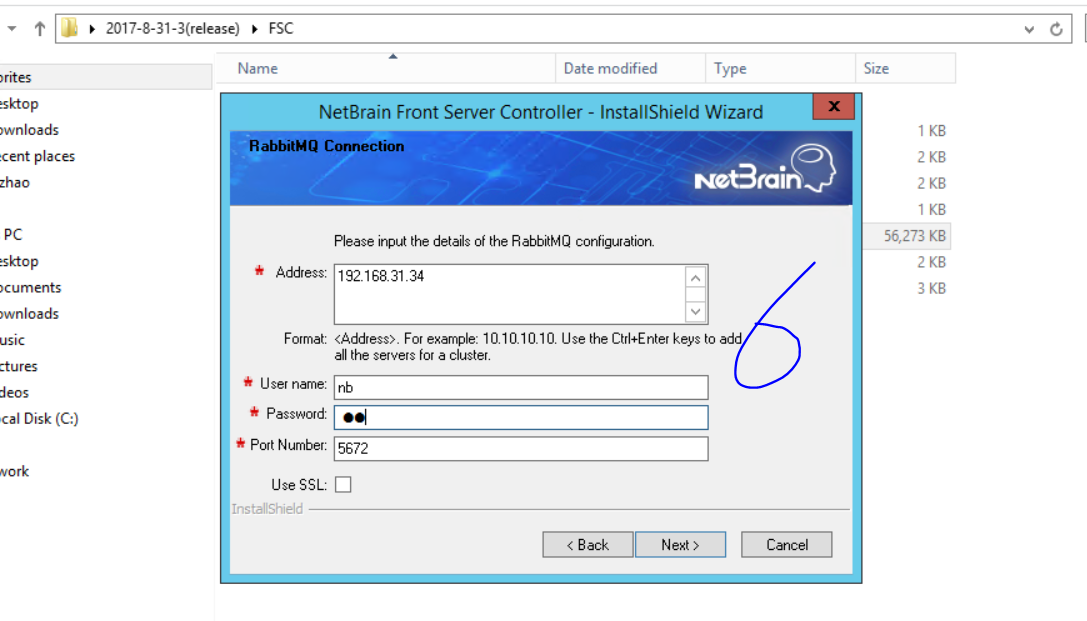The height and width of the screenshot is (621, 1087).
Task: Open Music folder in sidebar
Action: click(12, 340)
